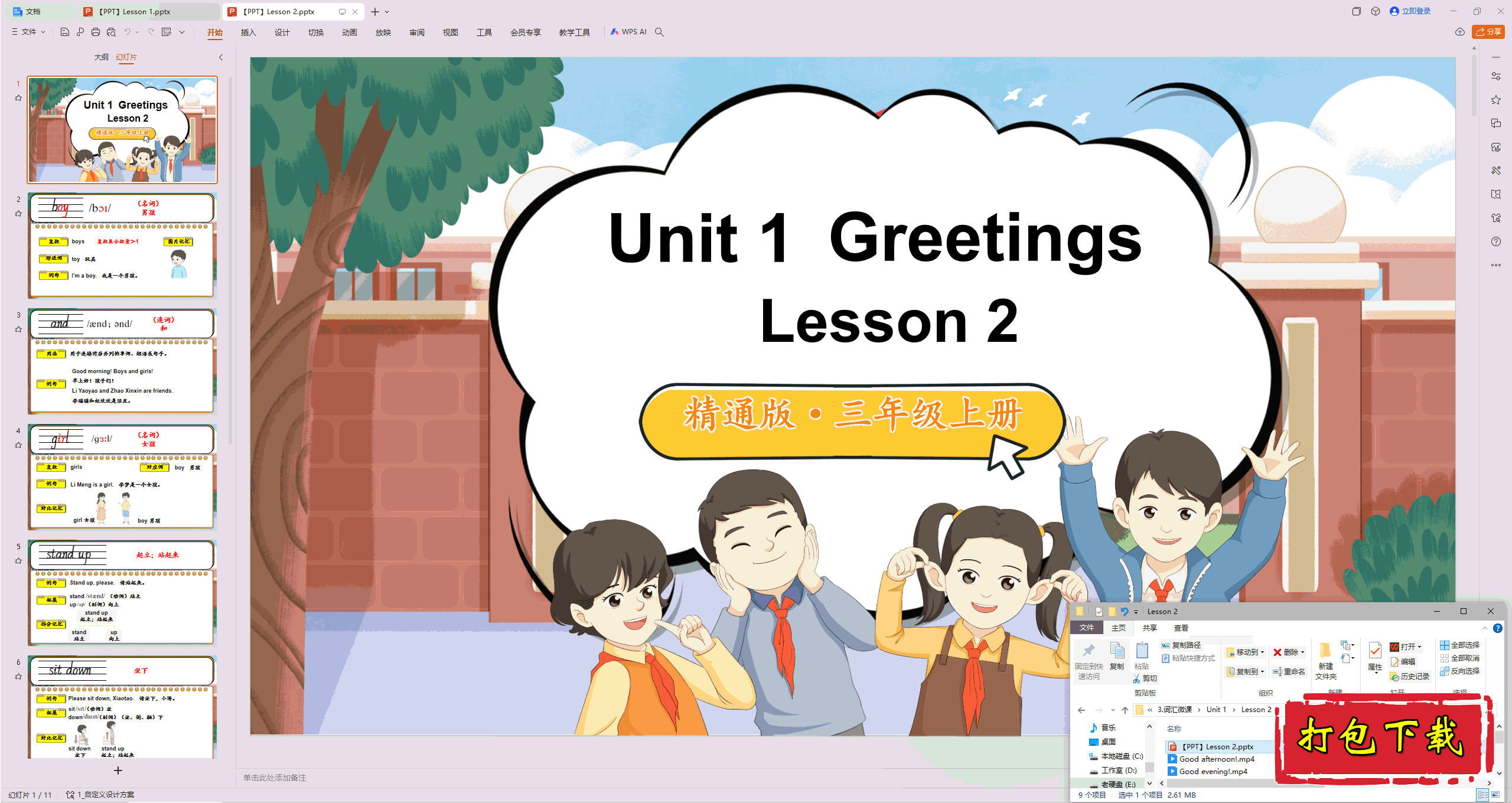The width and height of the screenshot is (1512, 803).
Task: Click 复制路径 in Explorer ribbon
Action: (1181, 645)
